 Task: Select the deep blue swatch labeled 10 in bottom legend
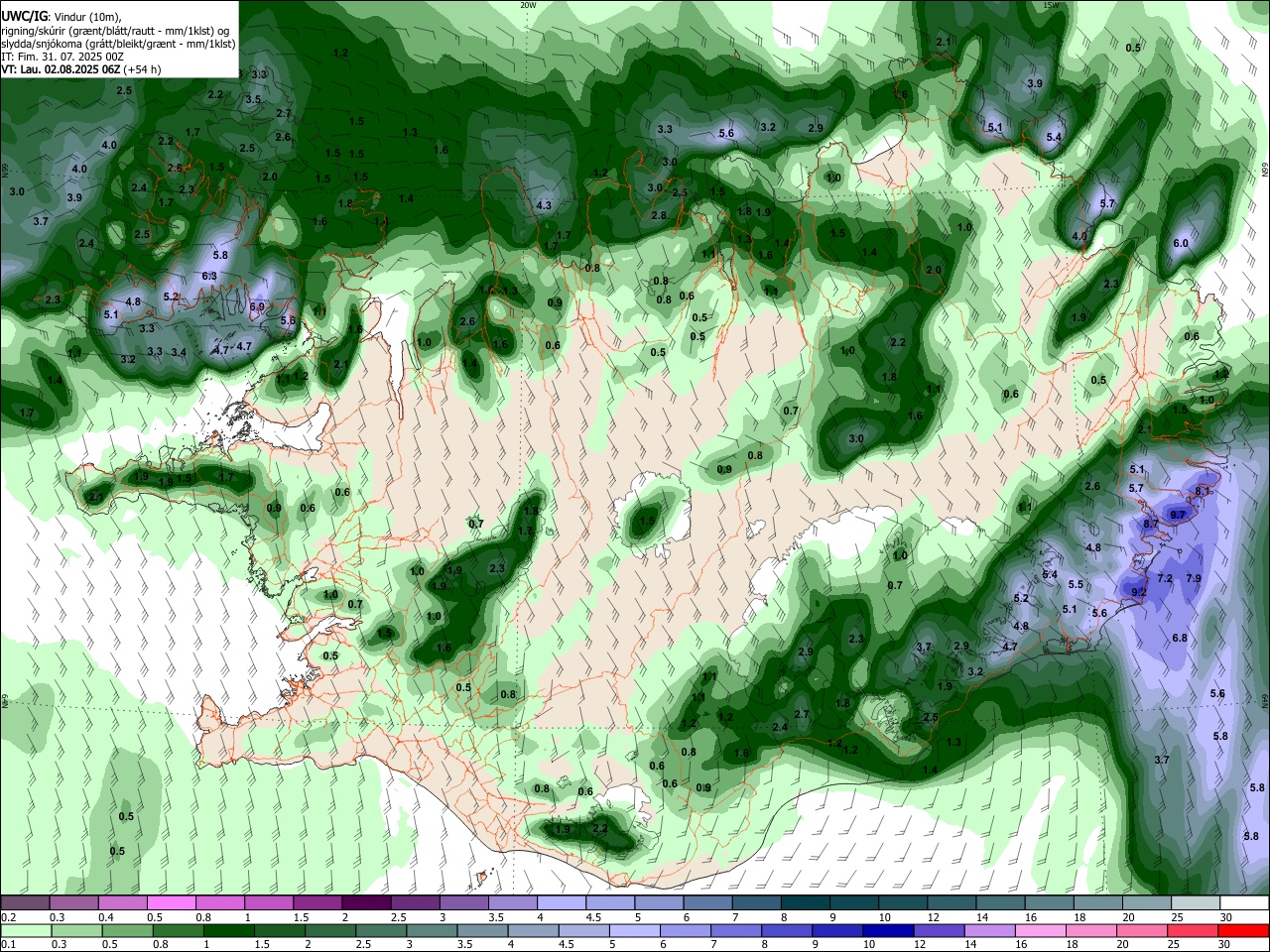(x=887, y=931)
